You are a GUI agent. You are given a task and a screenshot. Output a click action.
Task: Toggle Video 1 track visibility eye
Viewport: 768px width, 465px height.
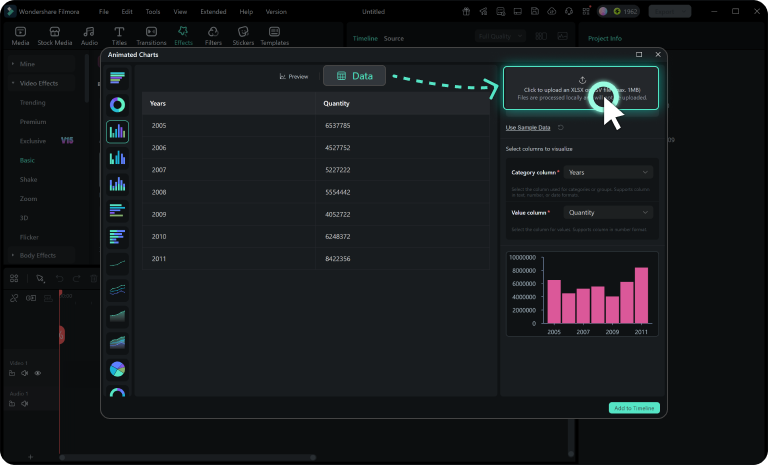(x=38, y=373)
